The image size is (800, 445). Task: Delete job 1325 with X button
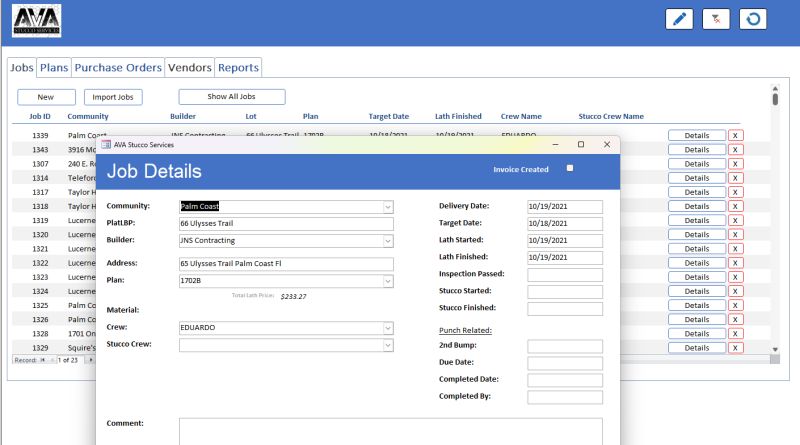[735, 305]
